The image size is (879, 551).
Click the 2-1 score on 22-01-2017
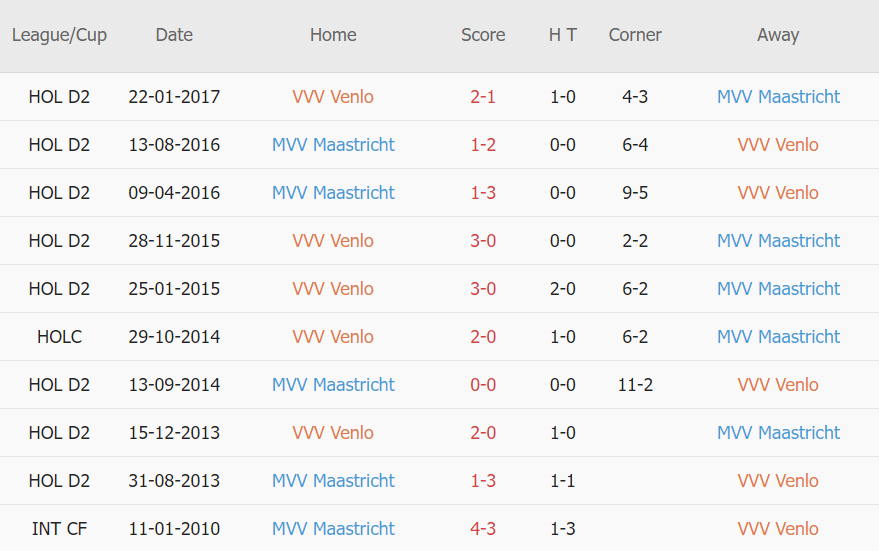coord(483,97)
